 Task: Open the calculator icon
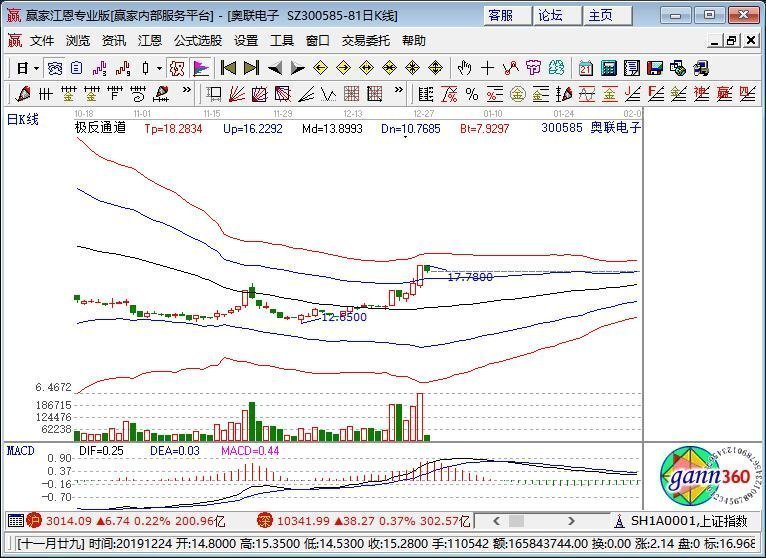point(608,68)
